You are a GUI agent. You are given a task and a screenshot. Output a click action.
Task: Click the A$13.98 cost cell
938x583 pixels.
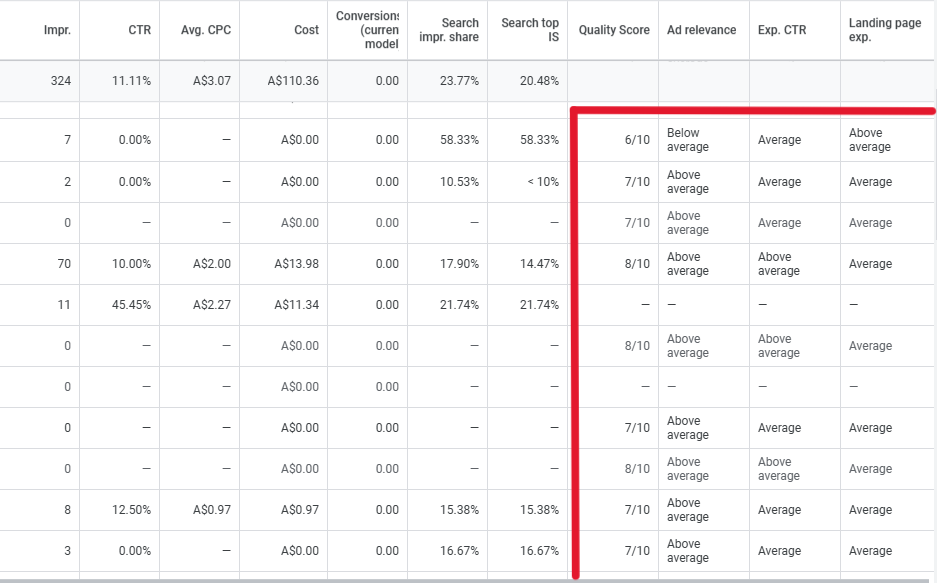click(299, 264)
